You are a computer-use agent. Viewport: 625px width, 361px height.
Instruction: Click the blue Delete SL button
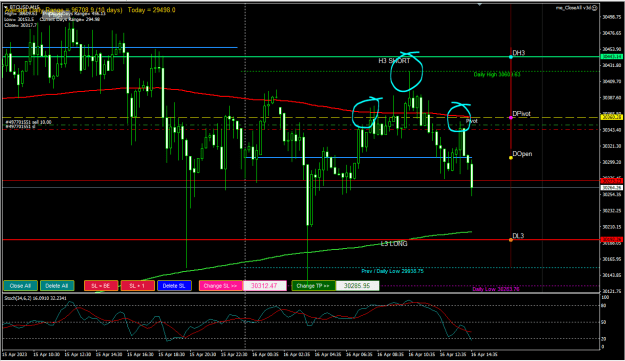point(175,286)
